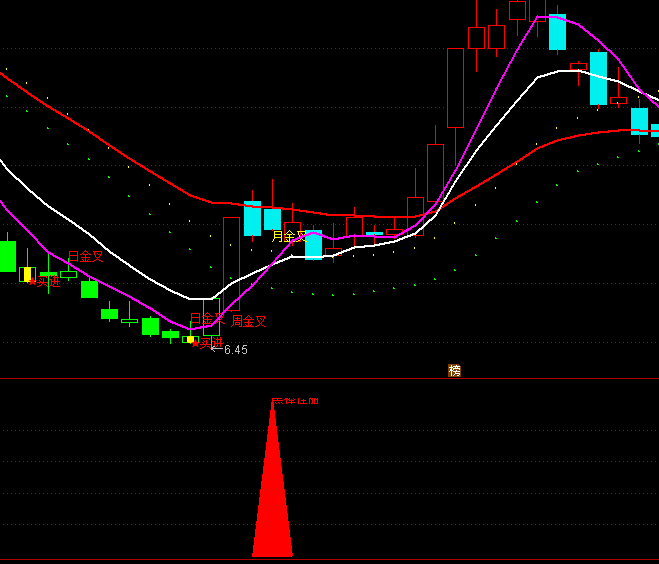Viewport: 659px width, 564px height.
Task: Click the upper-left red 日金叉 label
Action: point(85,257)
